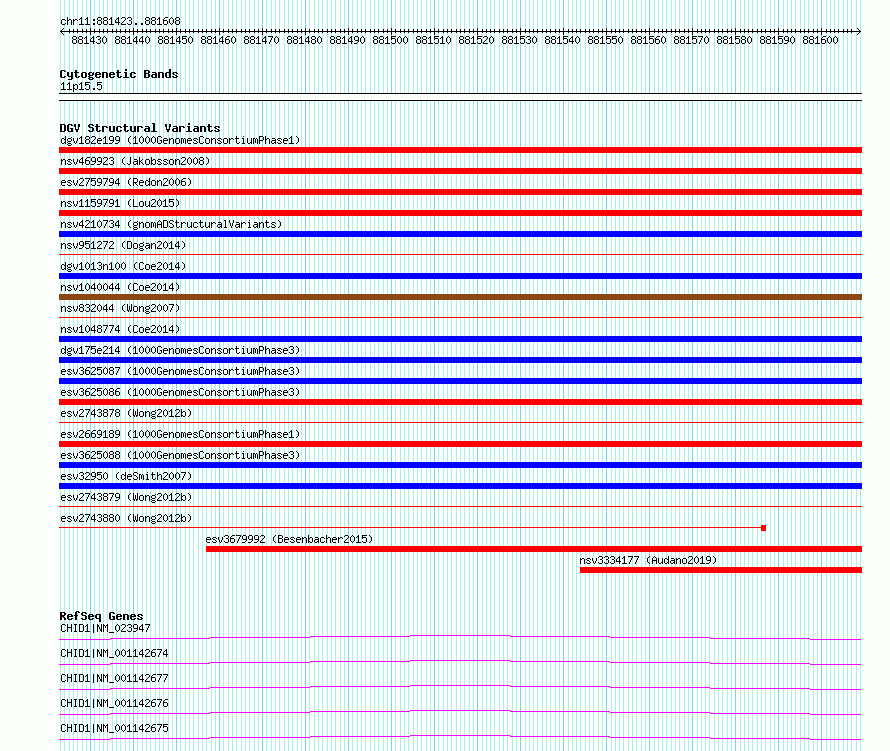Click the CHID1|NM_001142676 transcript label
The image size is (890, 751).
(x=114, y=703)
